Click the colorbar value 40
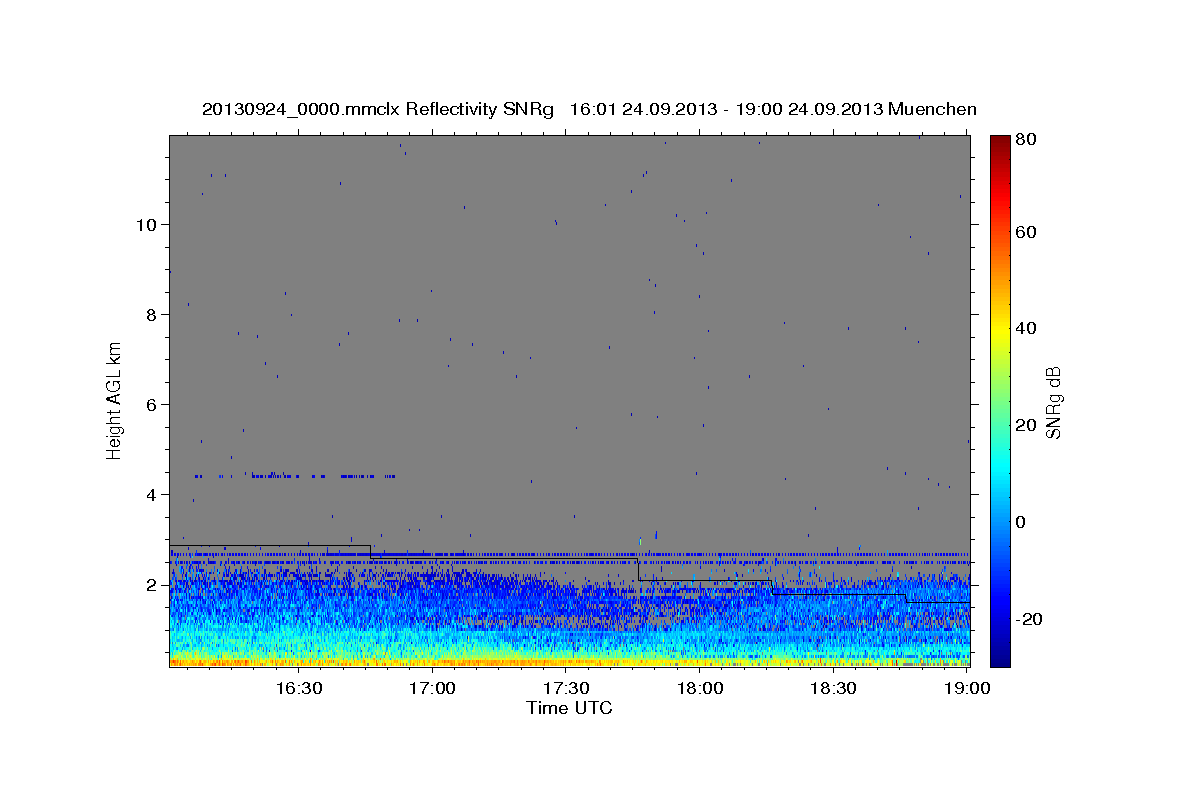1200x800 pixels. (x=1027, y=328)
